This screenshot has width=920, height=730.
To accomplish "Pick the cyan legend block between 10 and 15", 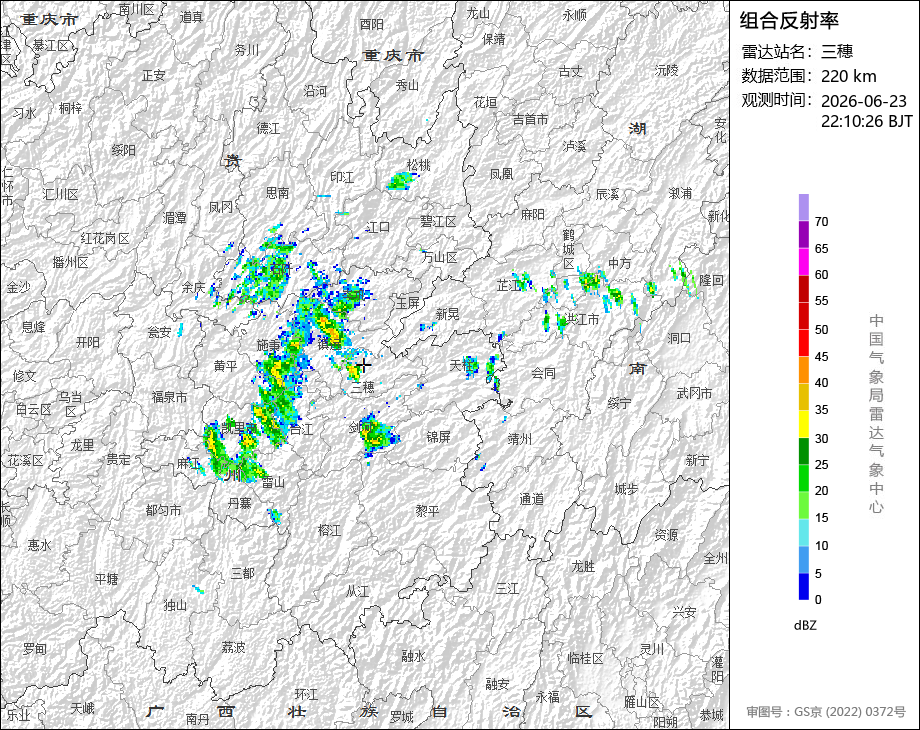I will coord(804,533).
